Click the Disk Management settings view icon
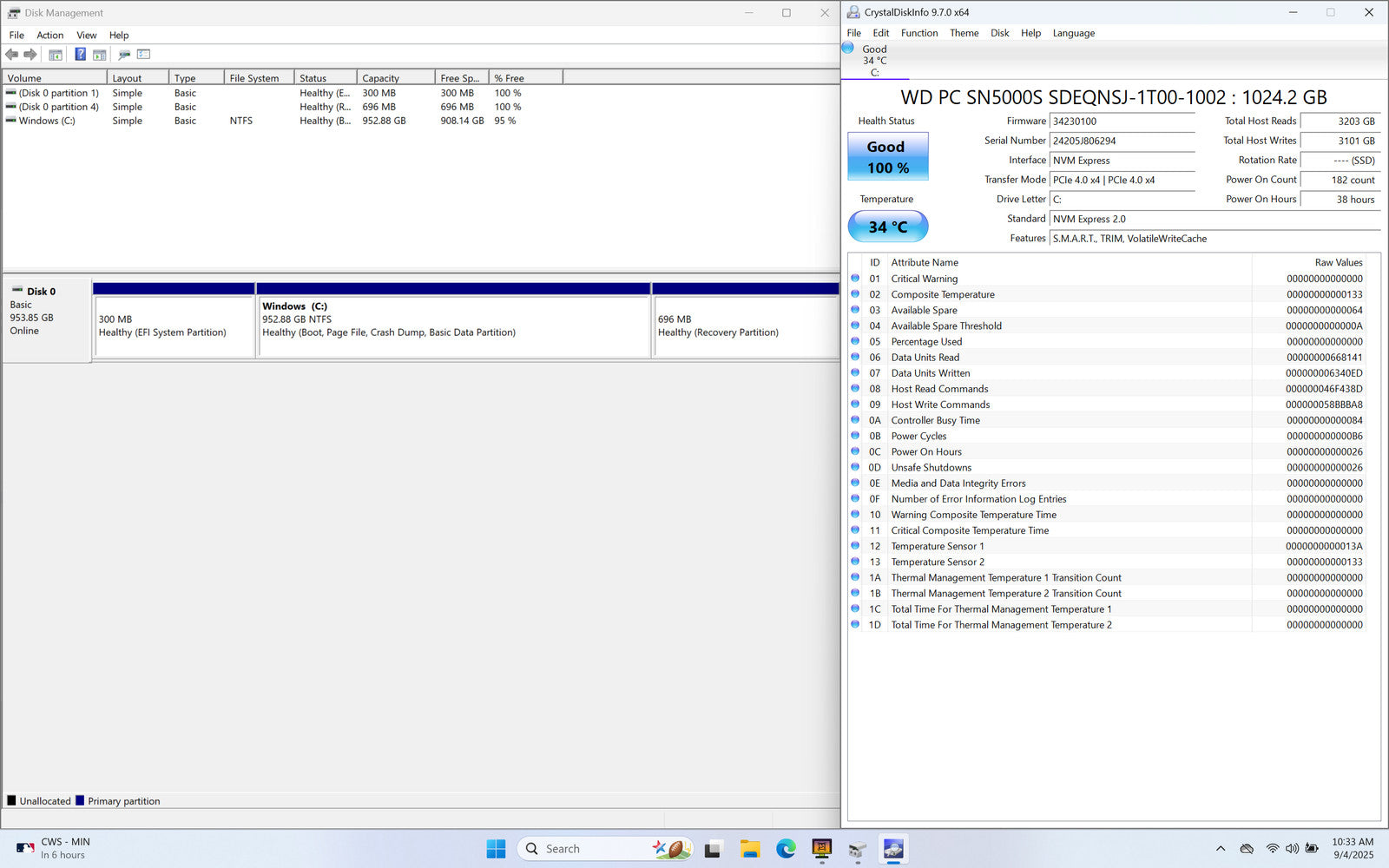The image size is (1389, 868). (x=144, y=55)
